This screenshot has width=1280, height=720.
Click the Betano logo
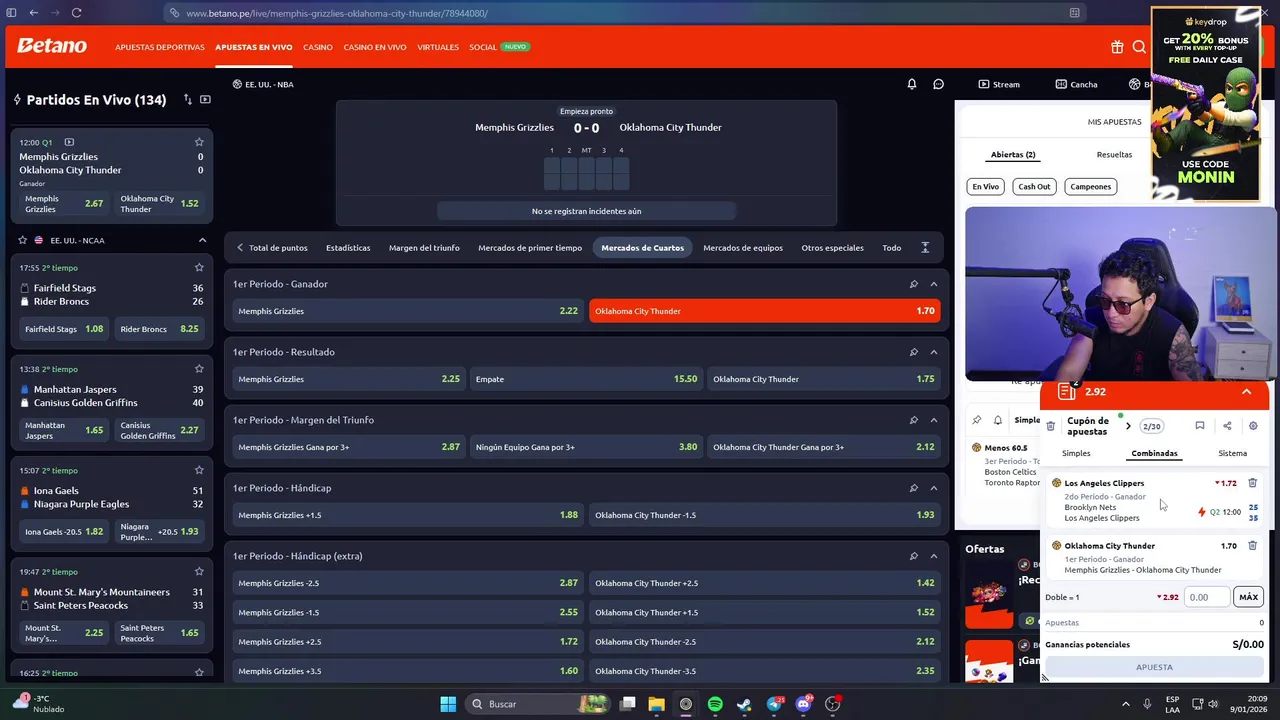point(52,46)
